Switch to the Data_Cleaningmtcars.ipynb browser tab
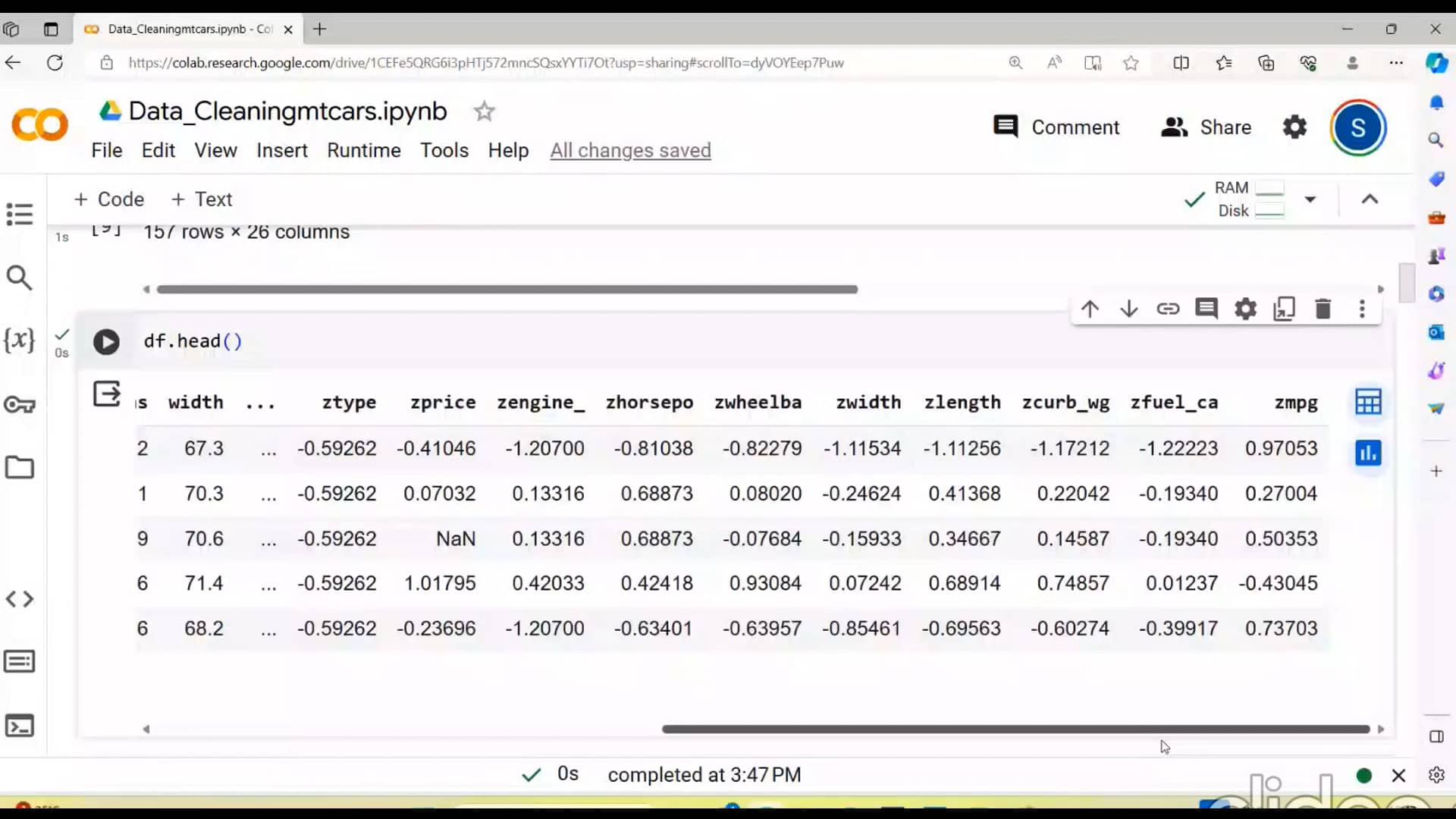 [182, 29]
